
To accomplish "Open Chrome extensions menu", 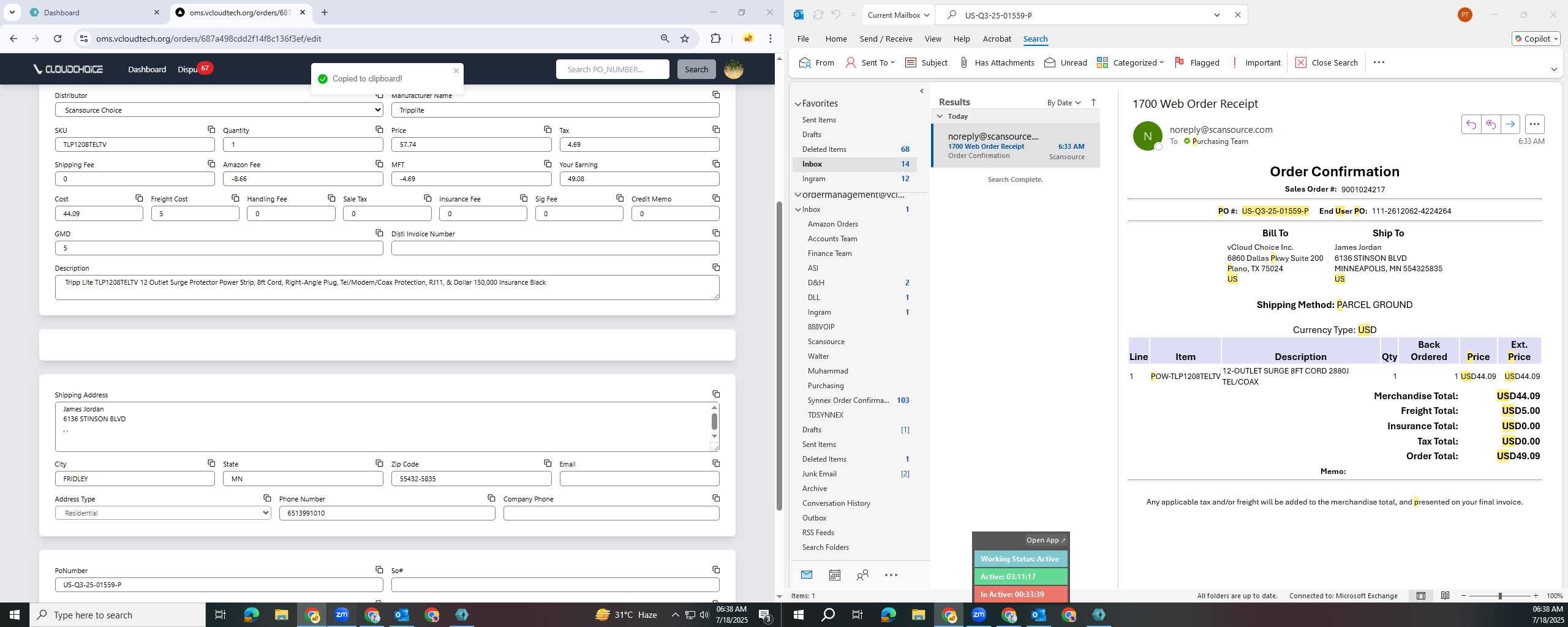I will [715, 39].
